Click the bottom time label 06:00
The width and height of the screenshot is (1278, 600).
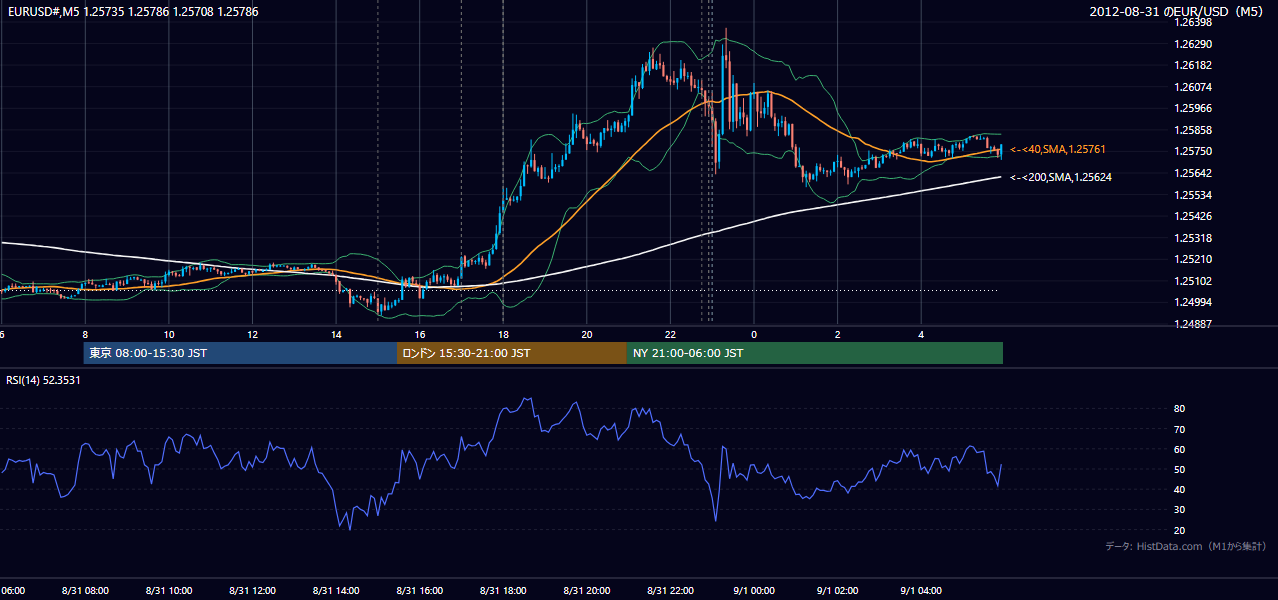(12, 591)
